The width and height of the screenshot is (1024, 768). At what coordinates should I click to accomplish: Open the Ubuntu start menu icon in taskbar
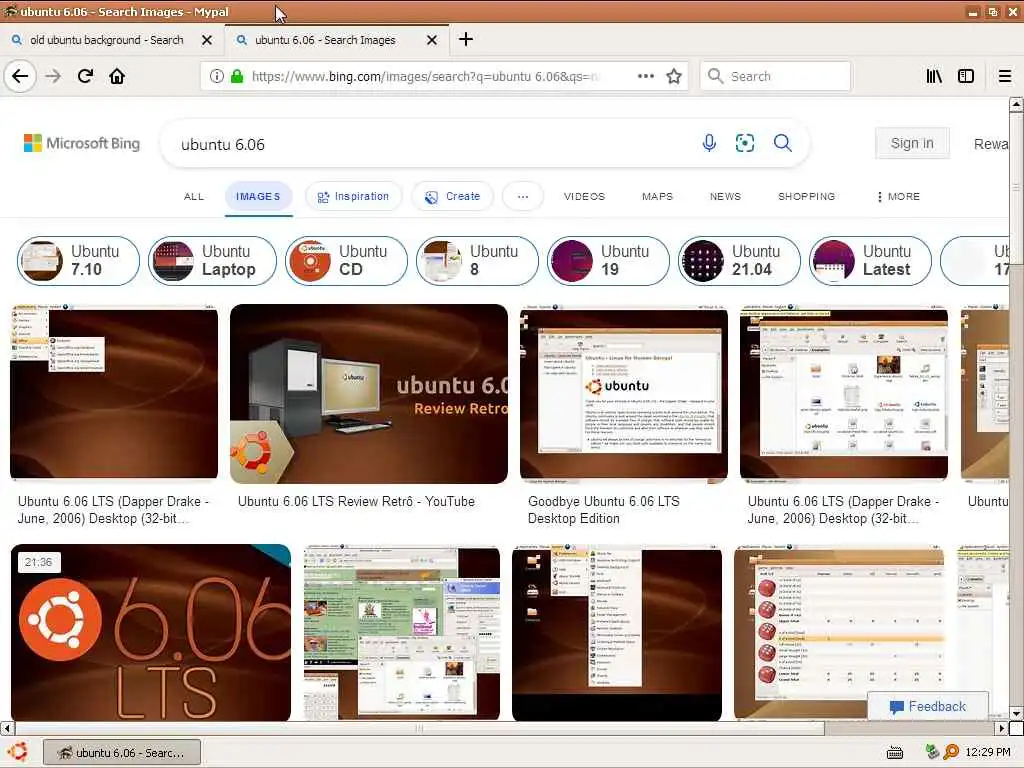tap(17, 752)
